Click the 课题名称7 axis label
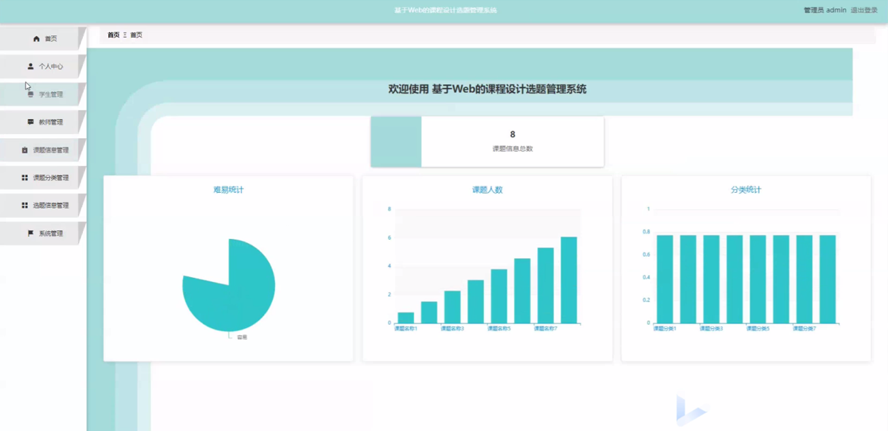Screen dimensions: 888x431 click(x=545, y=328)
